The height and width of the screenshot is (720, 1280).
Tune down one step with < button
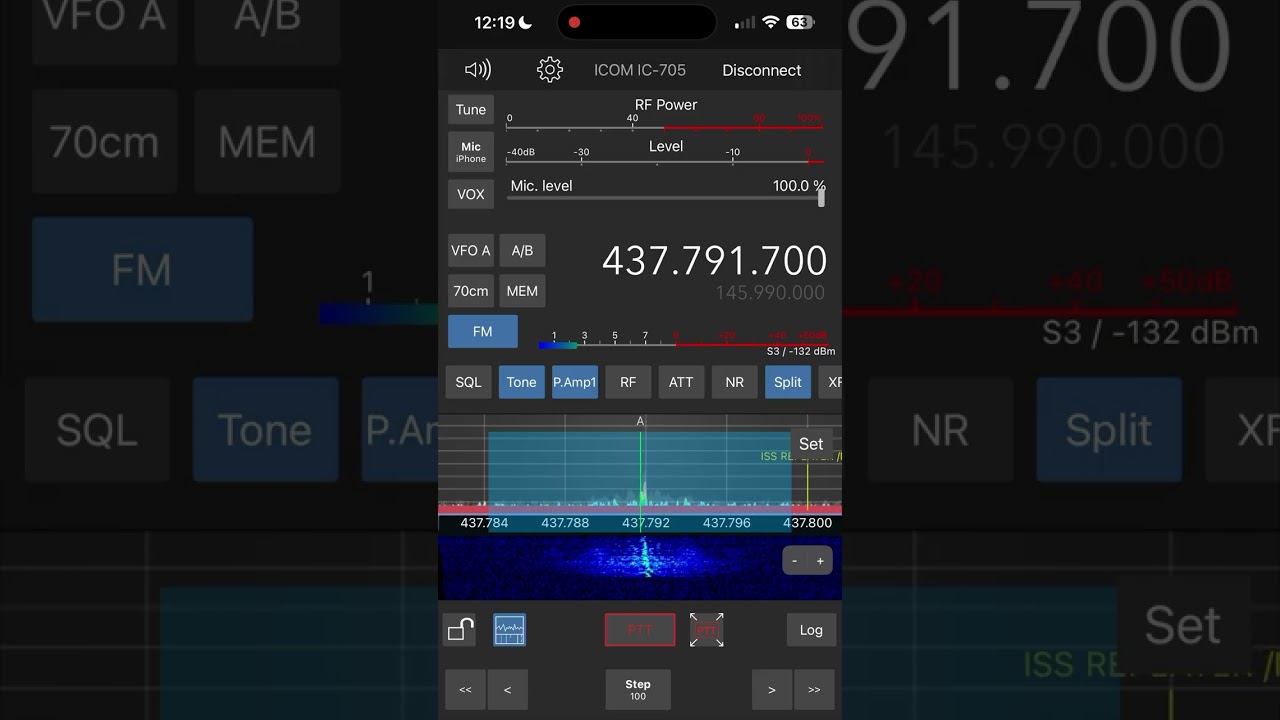507,690
